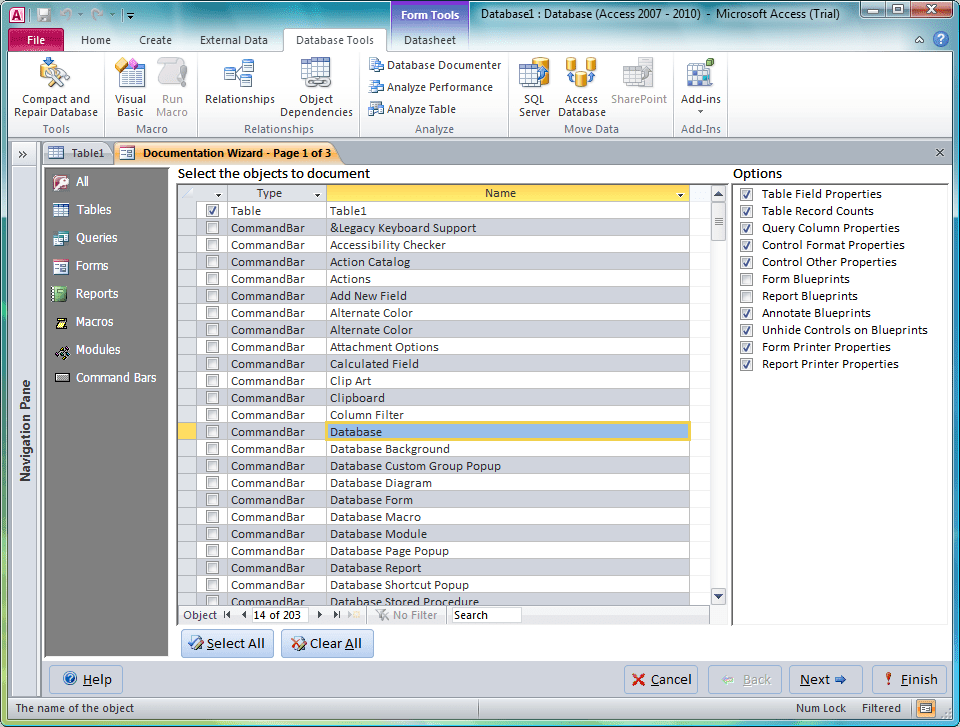Select the Clip Art name cell
960x727 pixels.
[508, 381]
